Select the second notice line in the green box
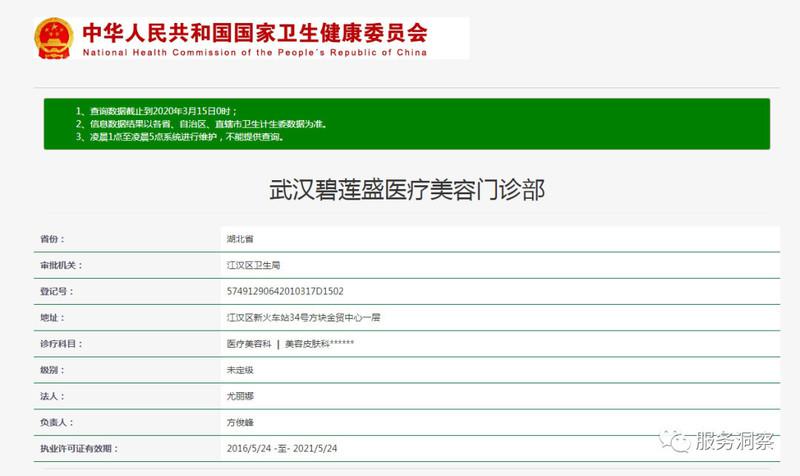The width and height of the screenshot is (800, 476). click(201, 122)
